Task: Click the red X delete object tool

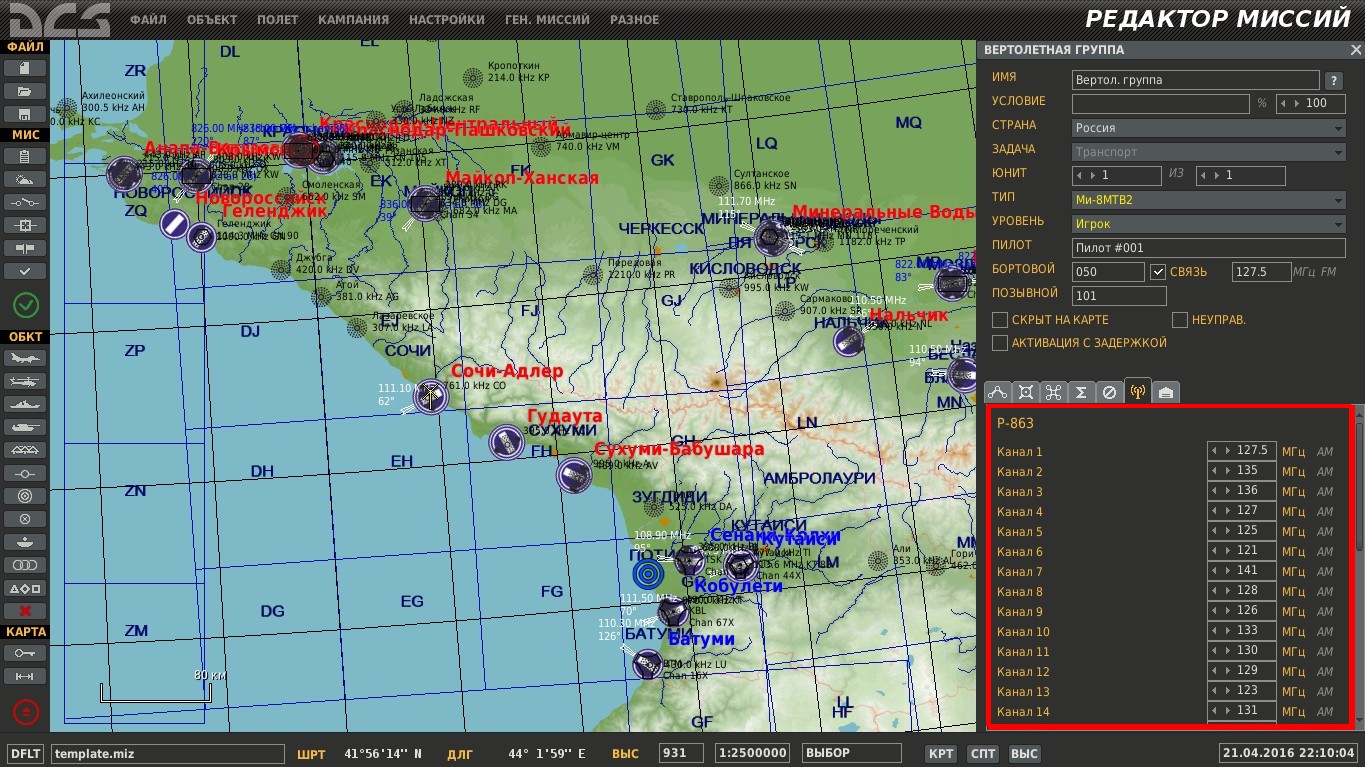Action: point(25,611)
